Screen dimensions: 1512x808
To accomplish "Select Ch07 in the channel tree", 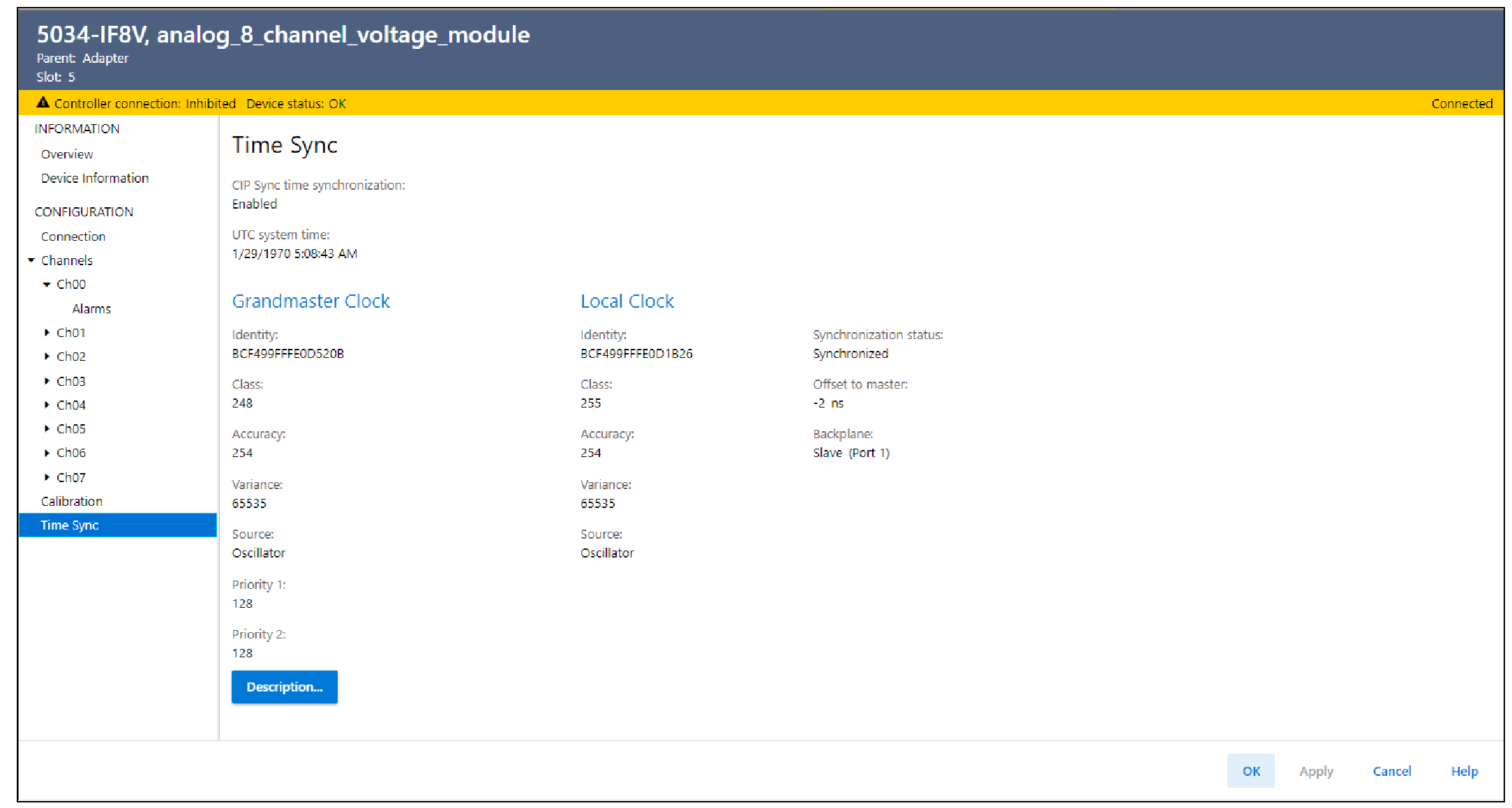I will tap(71, 477).
